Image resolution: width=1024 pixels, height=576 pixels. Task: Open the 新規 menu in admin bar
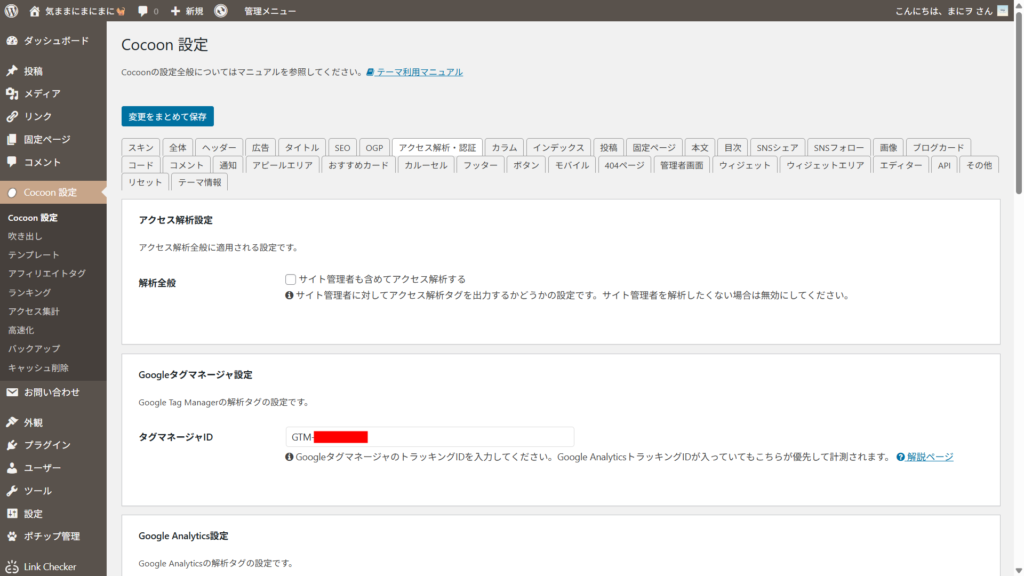[189, 11]
